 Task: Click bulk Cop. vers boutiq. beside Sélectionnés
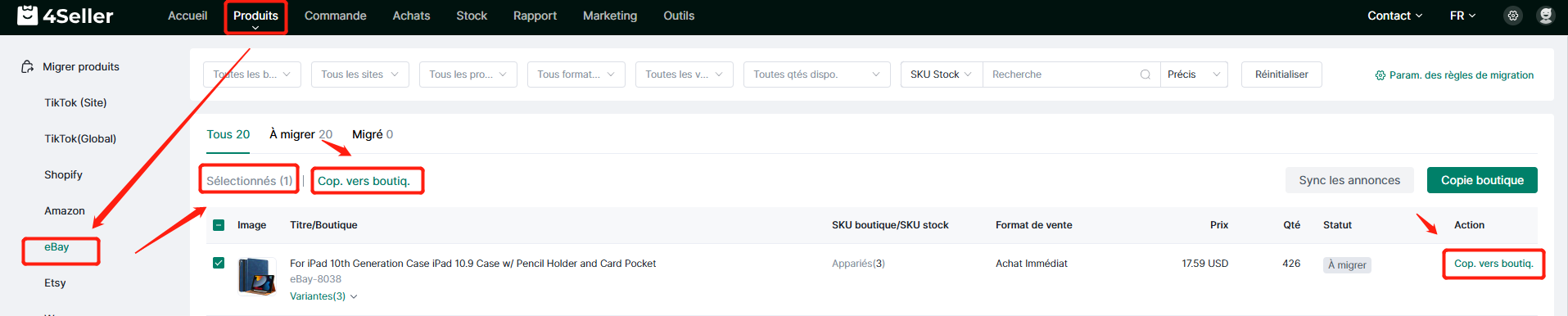pyautogui.click(x=364, y=181)
